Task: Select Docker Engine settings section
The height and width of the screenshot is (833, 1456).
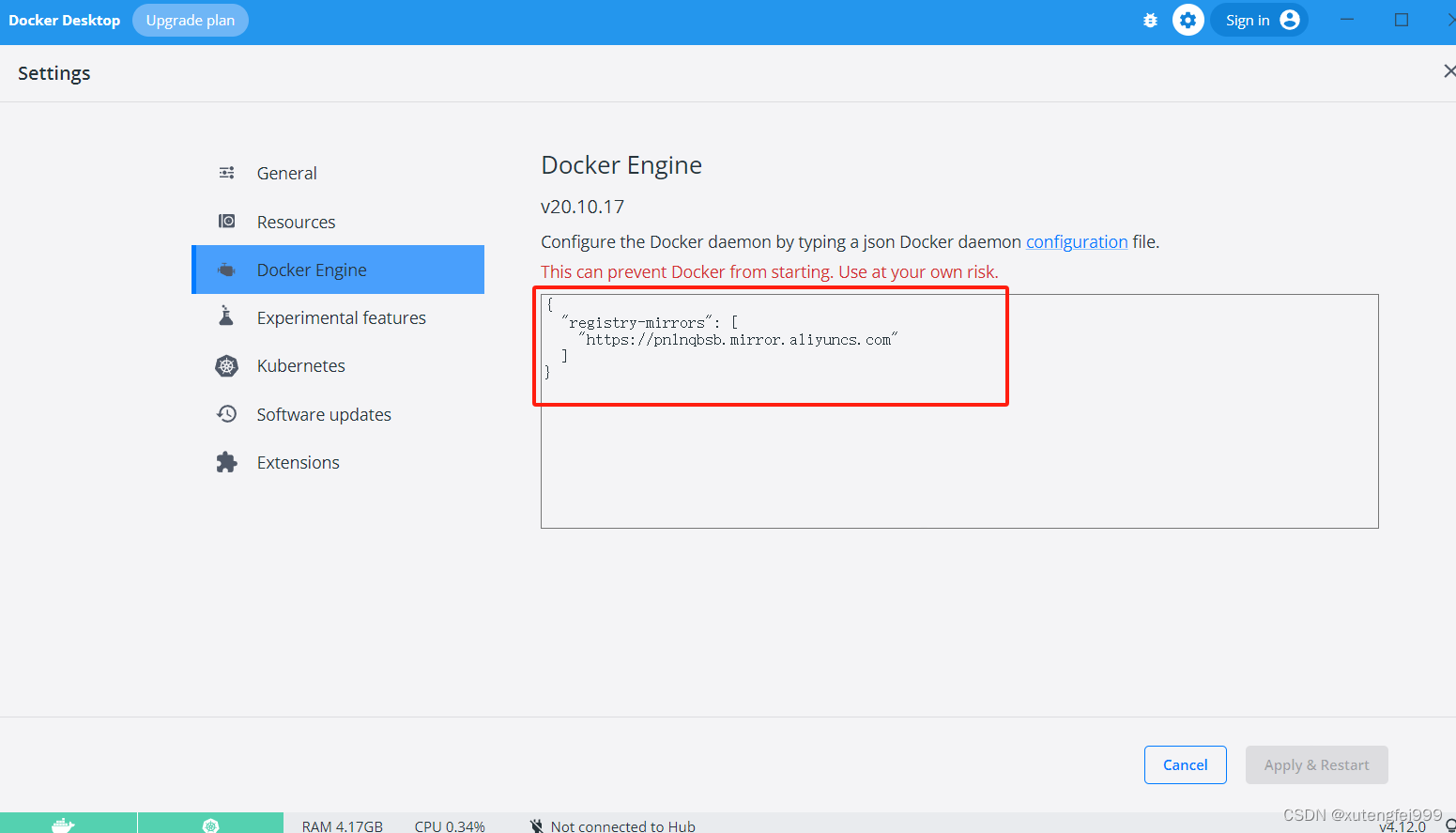Action: pyautogui.click(x=338, y=270)
